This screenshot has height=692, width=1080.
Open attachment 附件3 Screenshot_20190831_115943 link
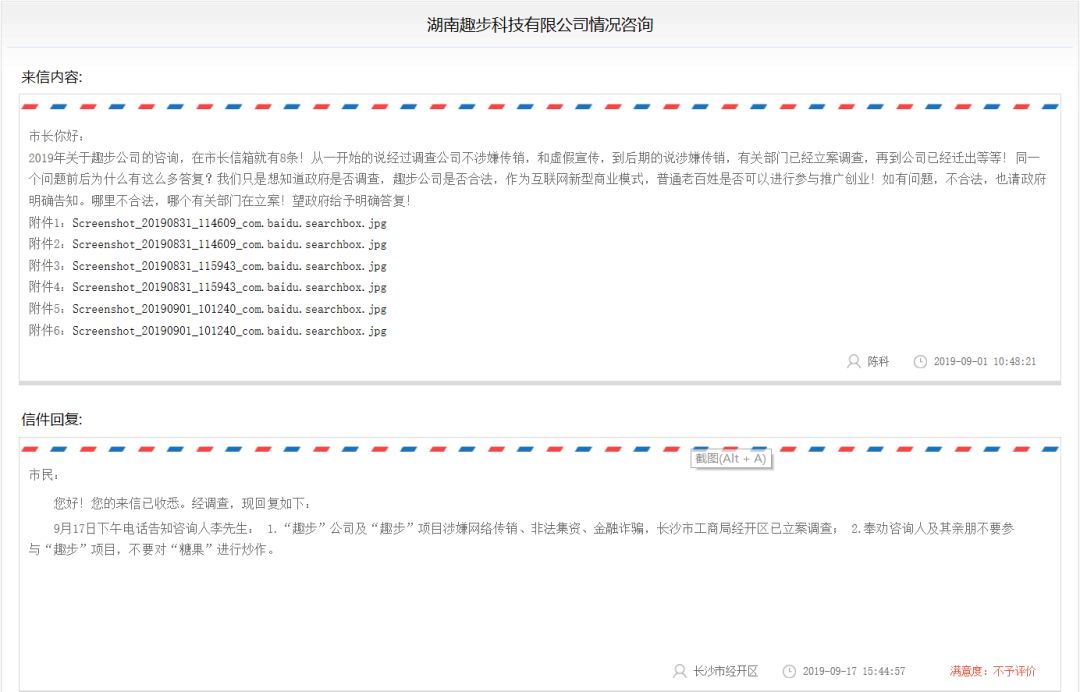(x=229, y=266)
